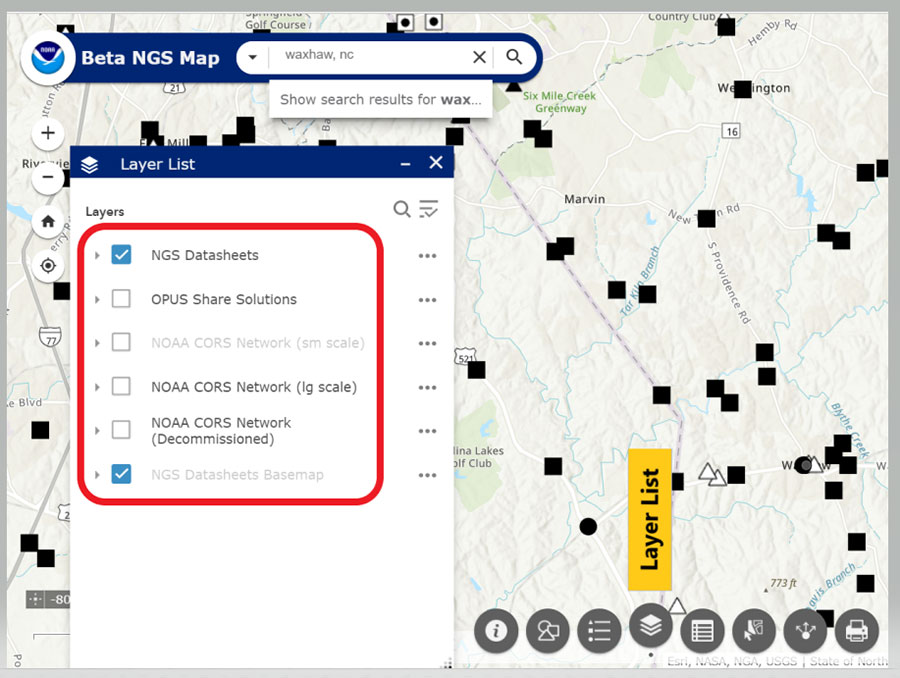Click the info About widget icon
The width and height of the screenshot is (900, 678).
497,631
